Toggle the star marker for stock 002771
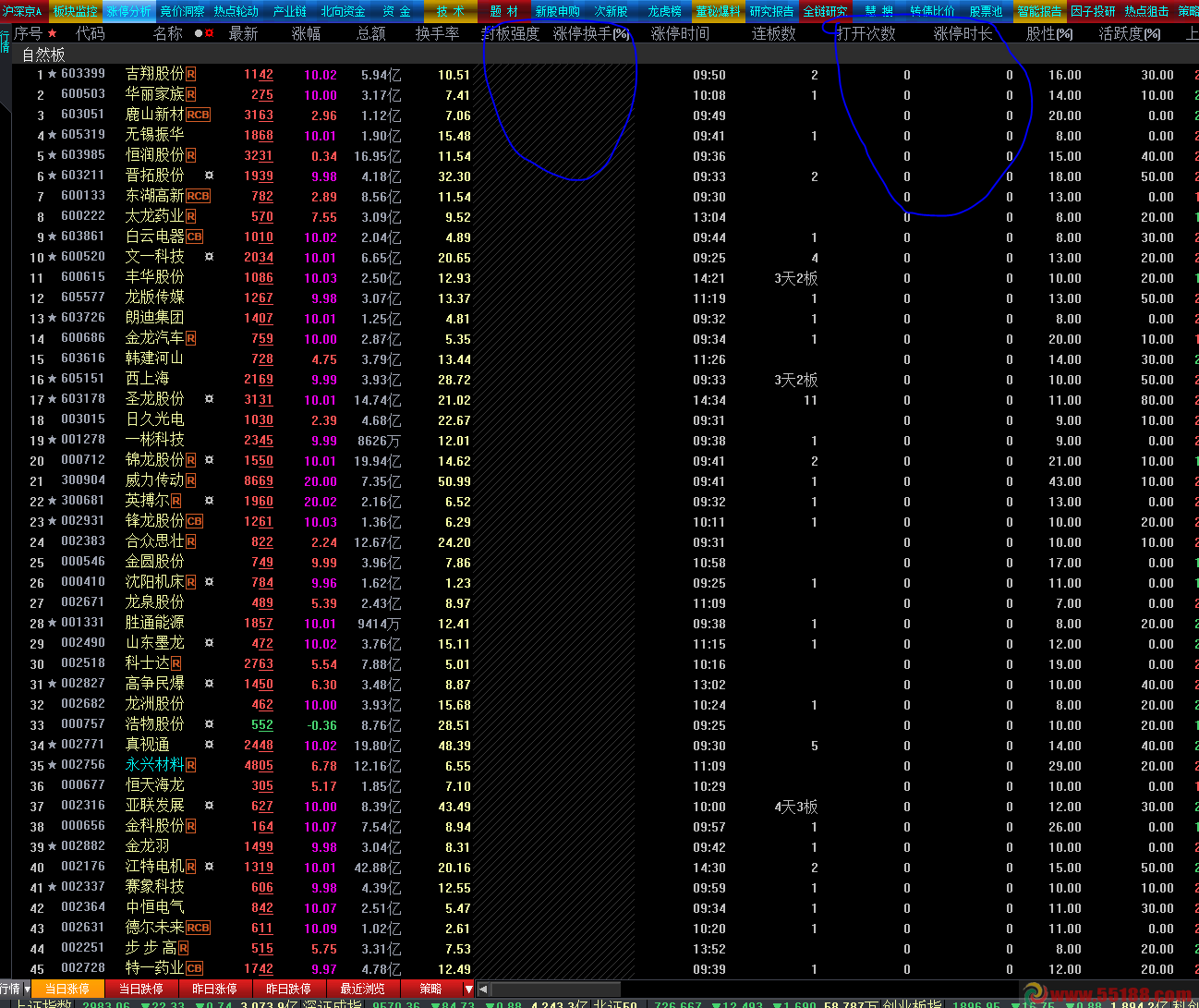Screen dimensions: 1199x1008 click(x=52, y=745)
